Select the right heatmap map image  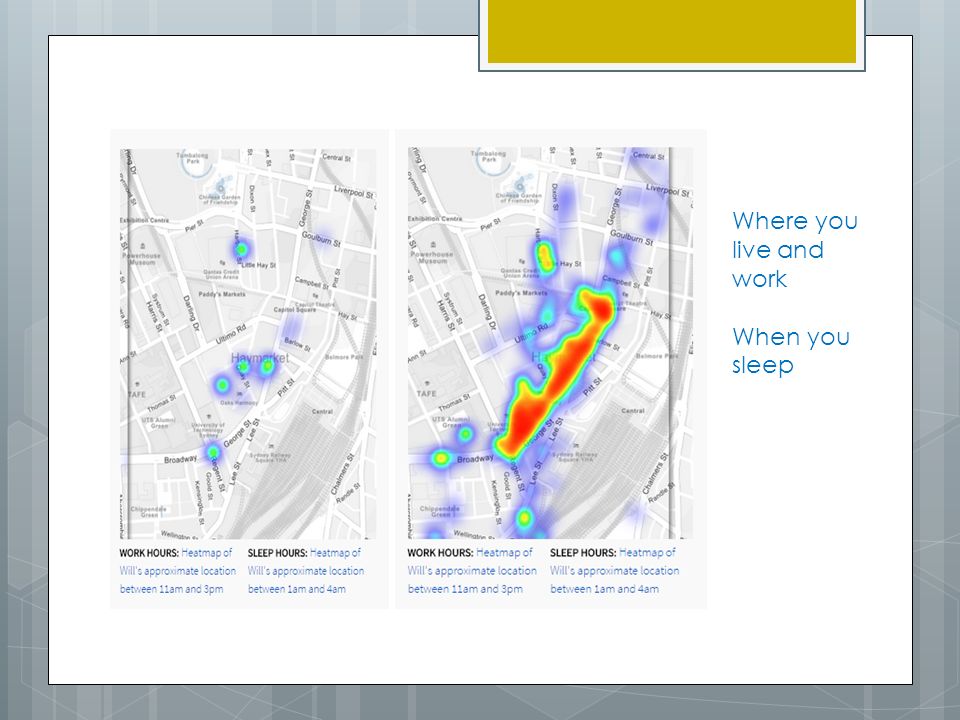(x=550, y=343)
